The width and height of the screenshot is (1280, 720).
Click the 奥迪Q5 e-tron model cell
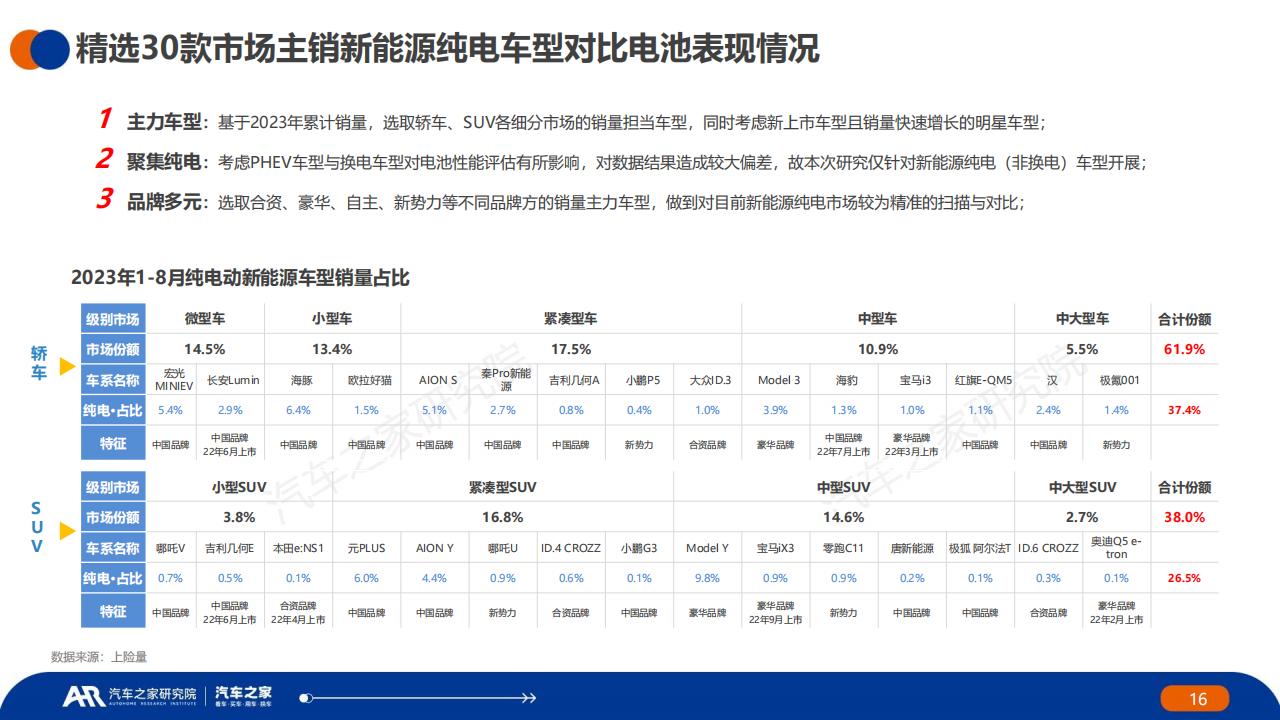tap(1116, 547)
